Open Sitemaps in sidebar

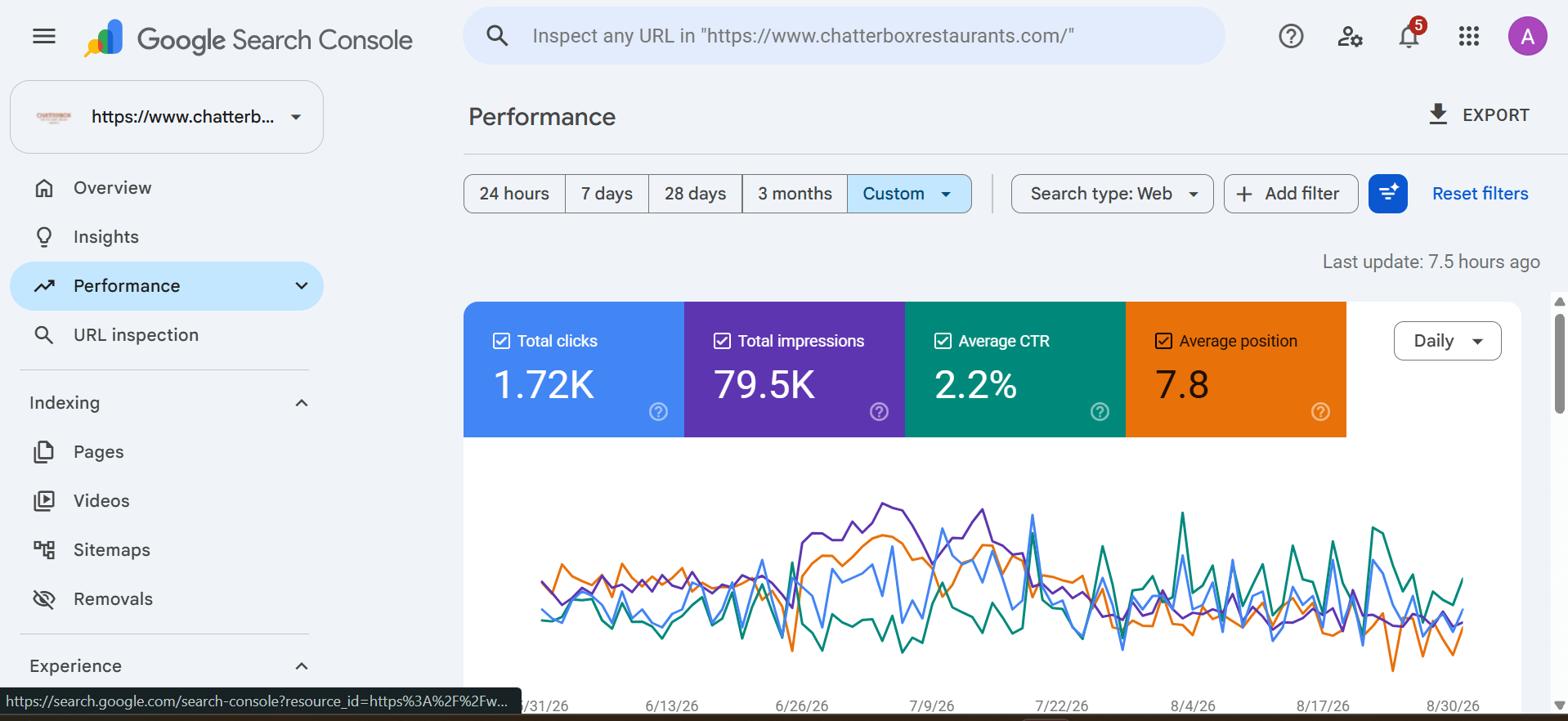[167, 550]
